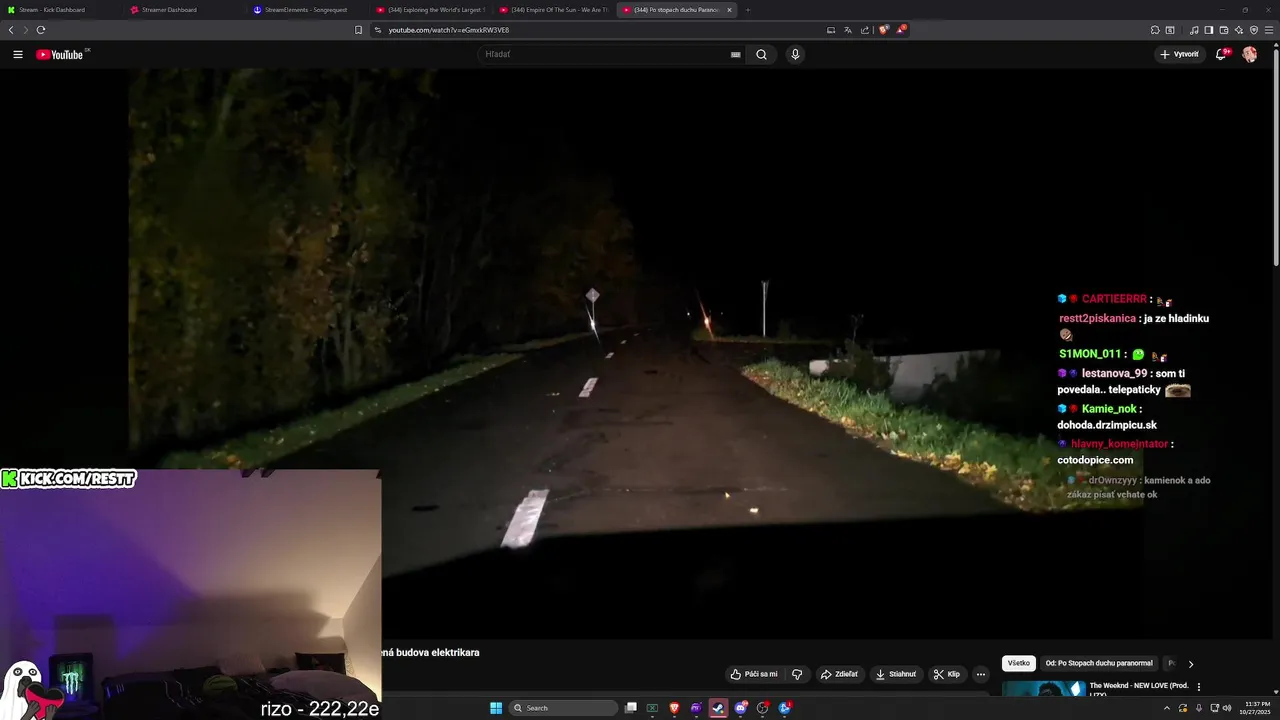Go back with the browser back arrow

point(11,30)
